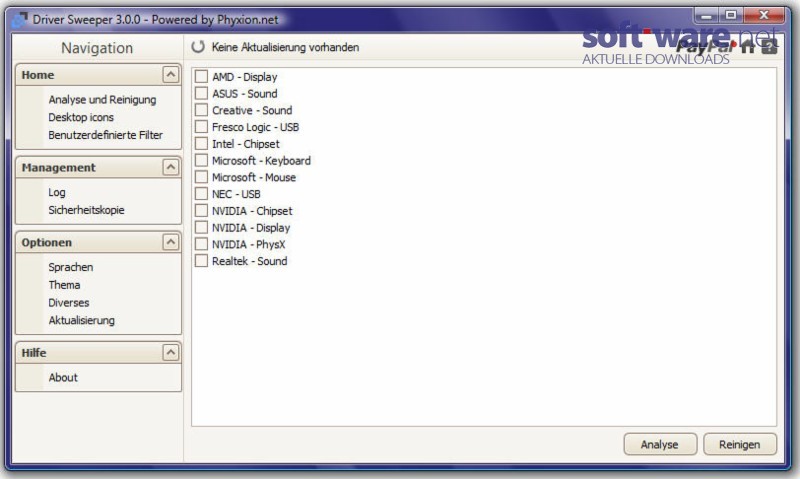The height and width of the screenshot is (479, 800).
Task: Collapse the Optionen navigation section
Action: click(171, 242)
